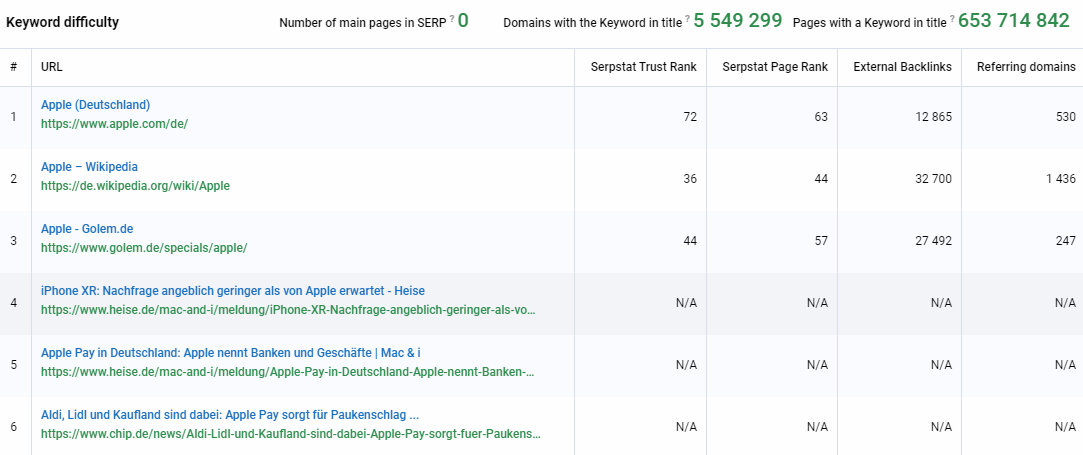Open the chip.de Aldi-Lidl-und-Kaufland URL
This screenshot has height=455, width=1083.
click(291, 434)
